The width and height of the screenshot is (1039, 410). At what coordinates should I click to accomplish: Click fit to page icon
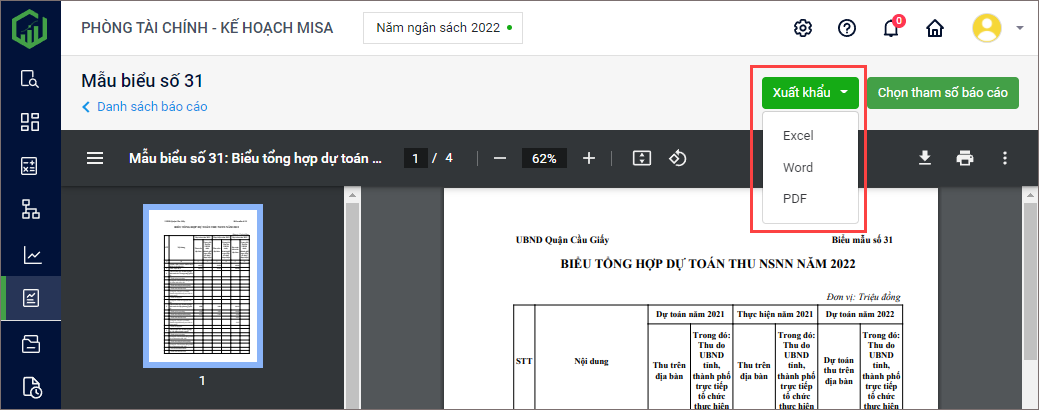642,158
